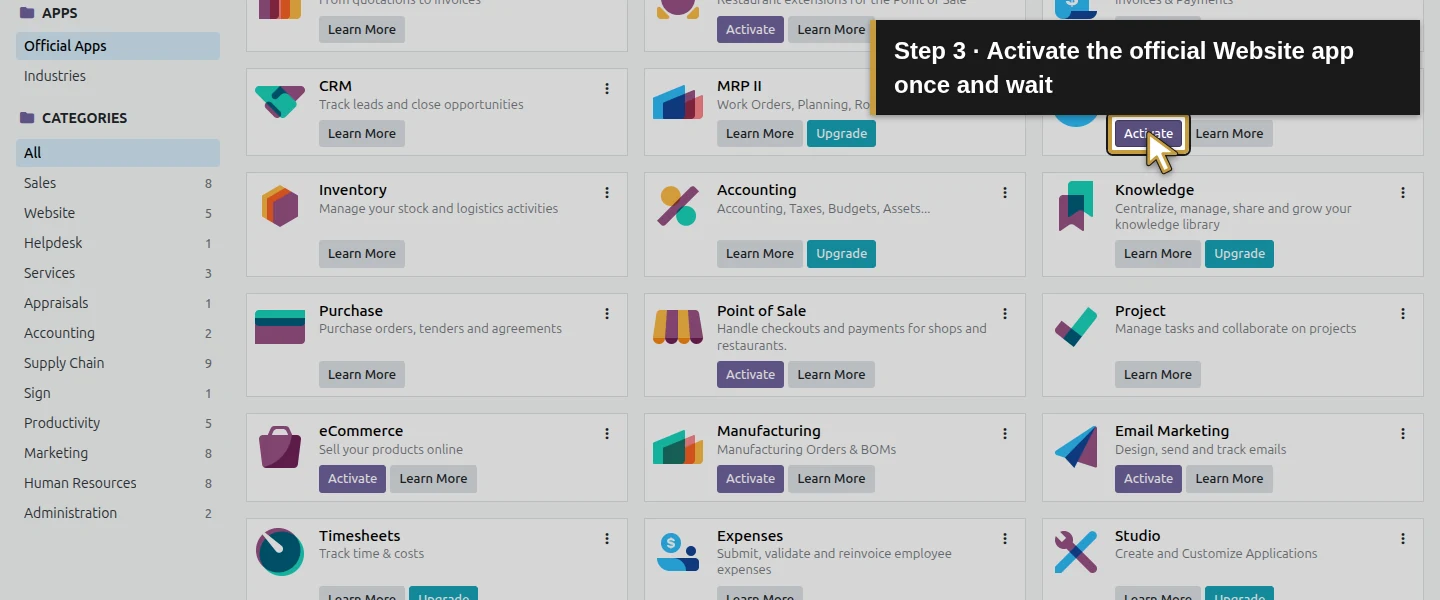Click the Accounting app percent icon

tap(678, 206)
